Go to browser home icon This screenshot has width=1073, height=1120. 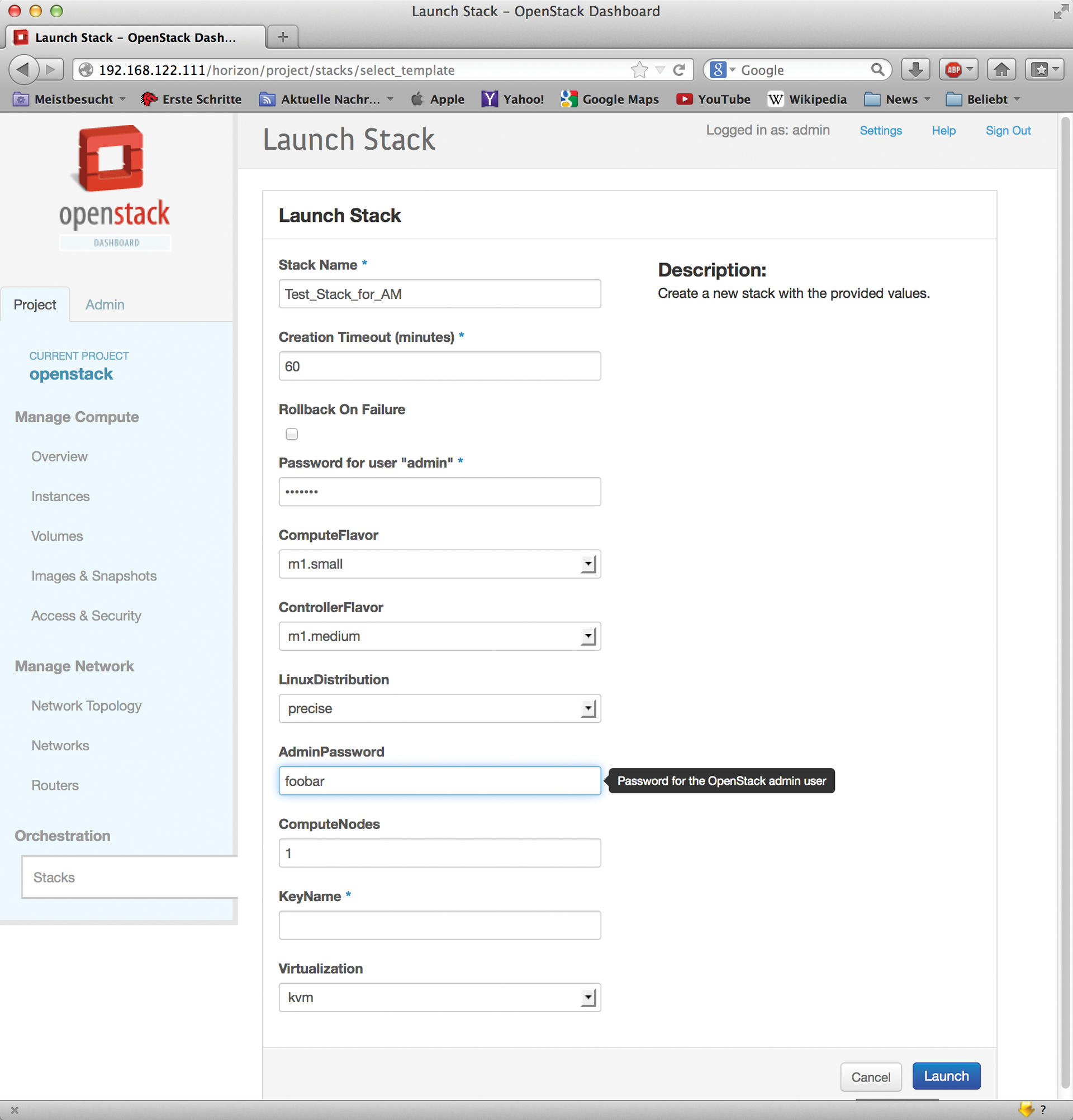tap(1001, 70)
